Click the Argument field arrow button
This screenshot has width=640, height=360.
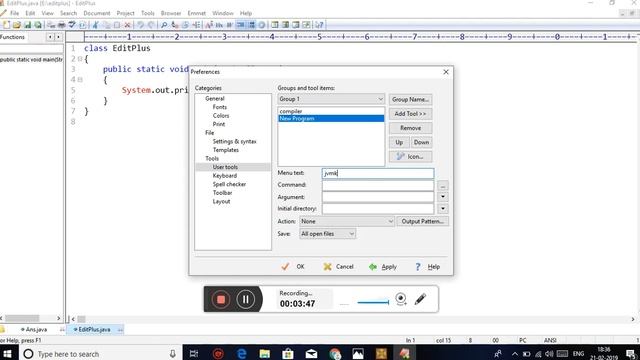[x=443, y=197]
